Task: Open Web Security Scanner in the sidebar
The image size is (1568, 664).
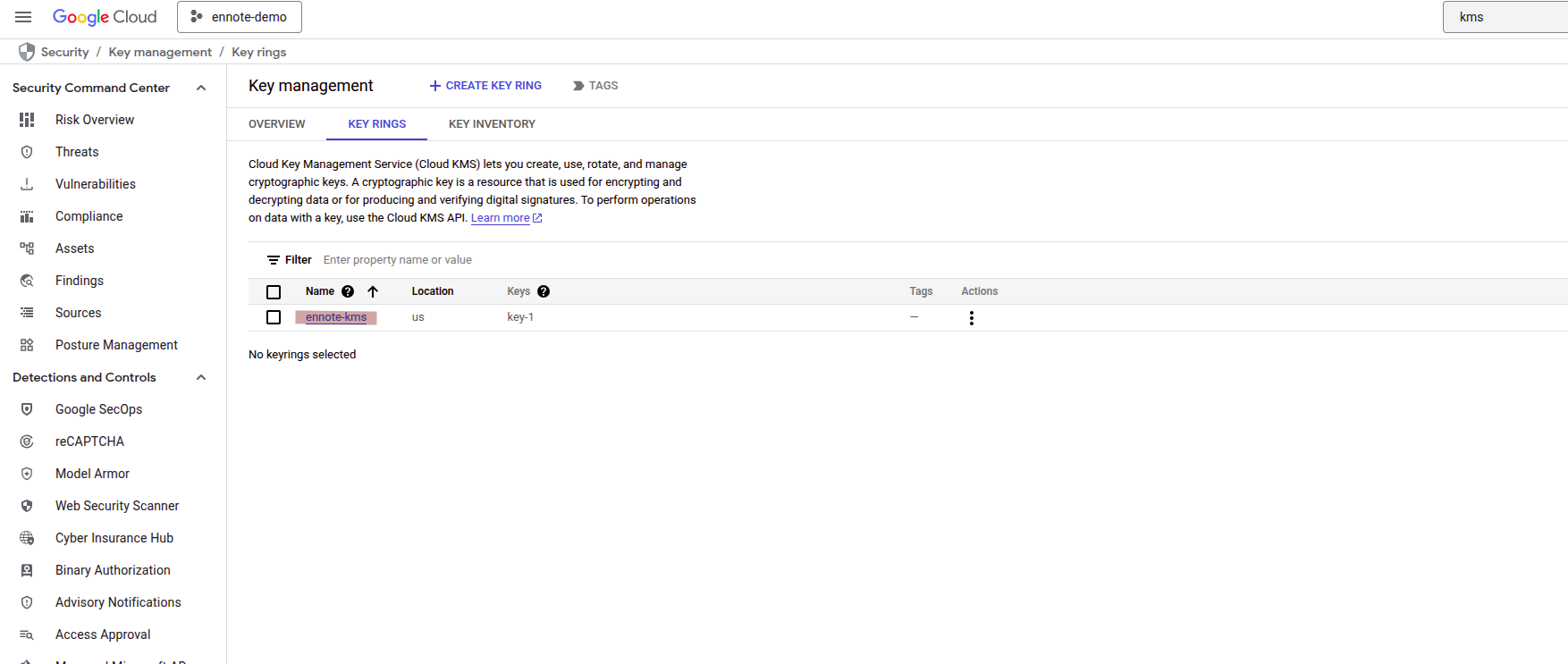Action: [117, 506]
